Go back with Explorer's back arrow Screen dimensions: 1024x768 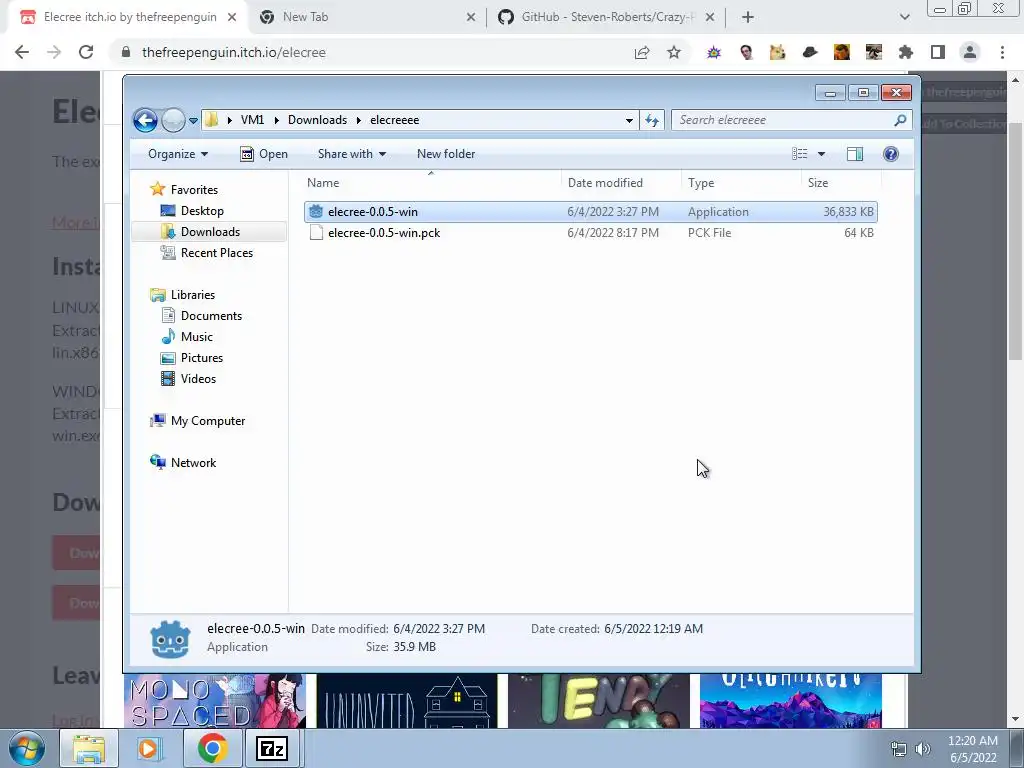(145, 120)
